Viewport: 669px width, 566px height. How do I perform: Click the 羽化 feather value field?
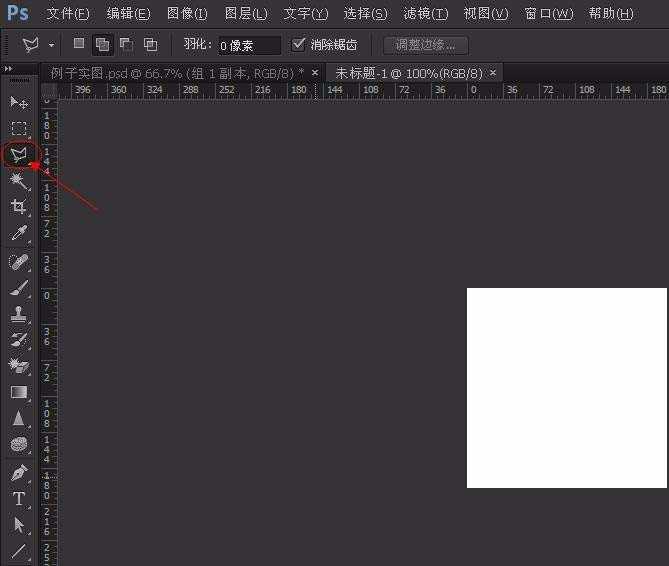point(249,46)
